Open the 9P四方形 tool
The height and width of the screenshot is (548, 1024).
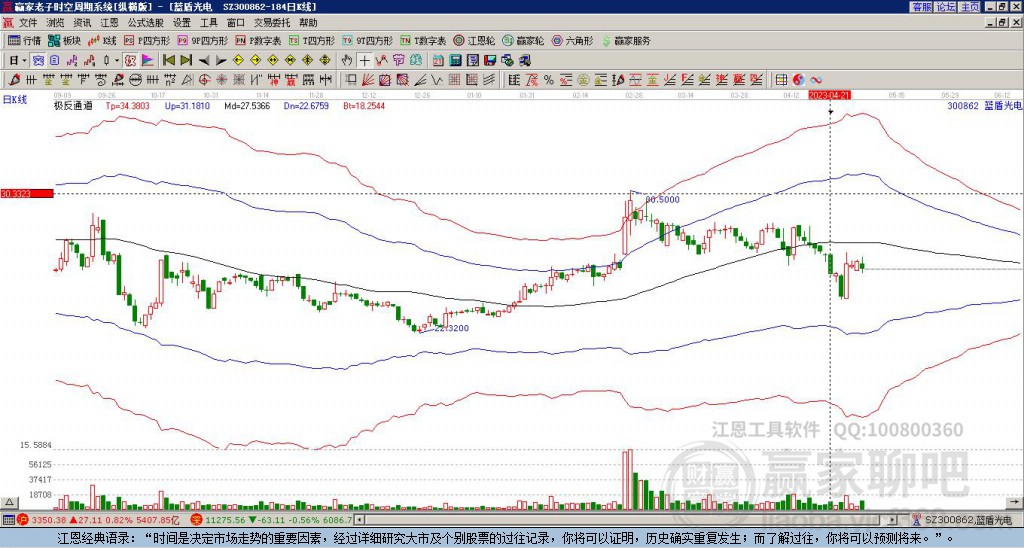click(202, 40)
